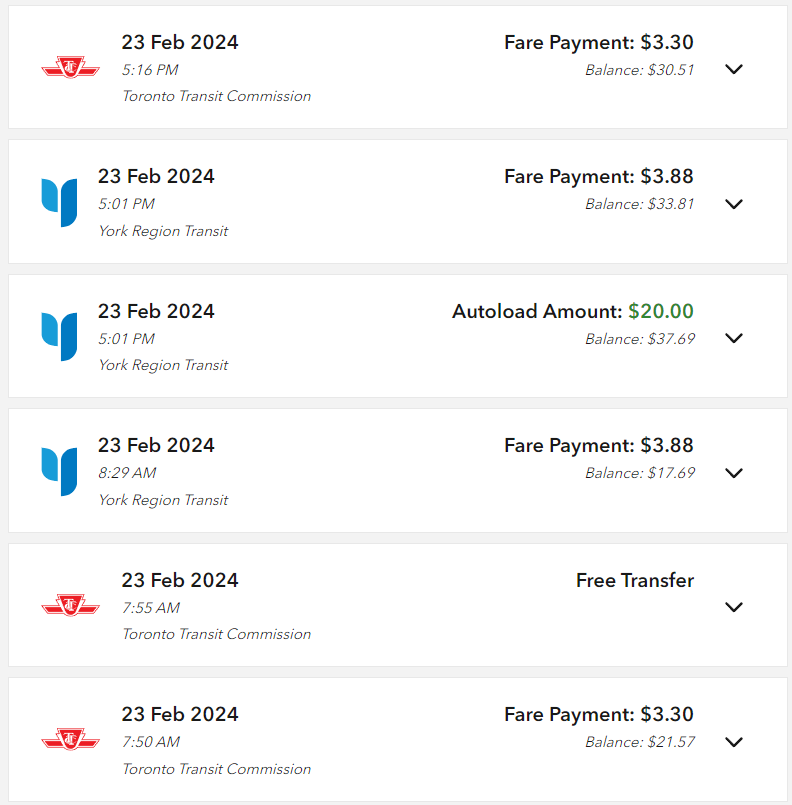792x805 pixels.
Task: Click the Balance $21.57 text
Action: (639, 742)
